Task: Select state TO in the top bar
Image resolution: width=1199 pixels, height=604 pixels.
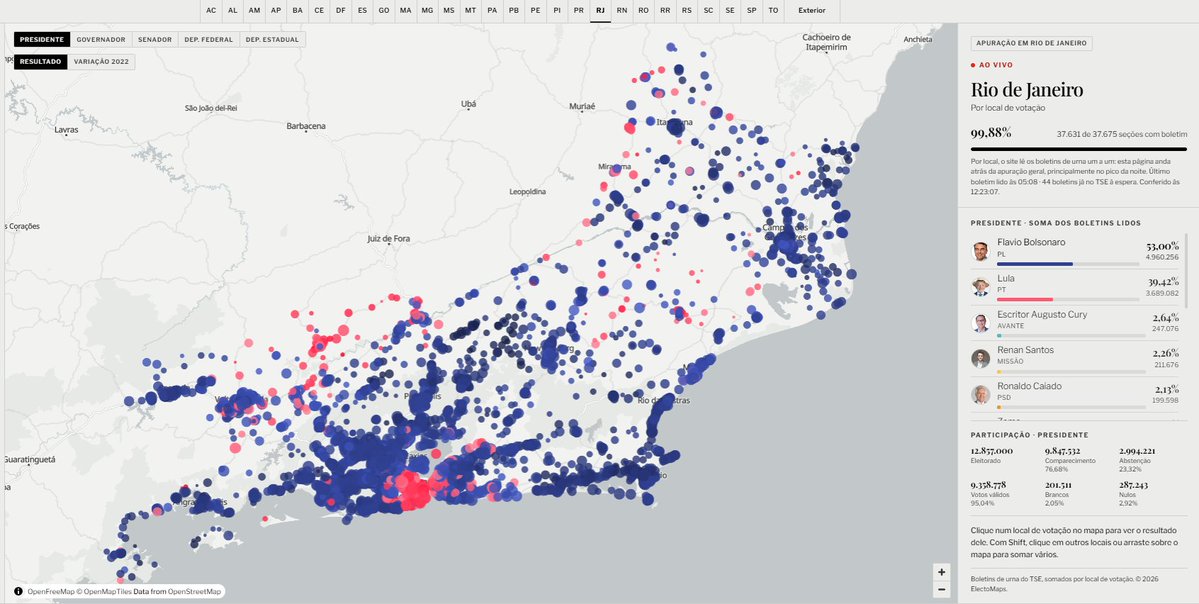Action: 773,11
